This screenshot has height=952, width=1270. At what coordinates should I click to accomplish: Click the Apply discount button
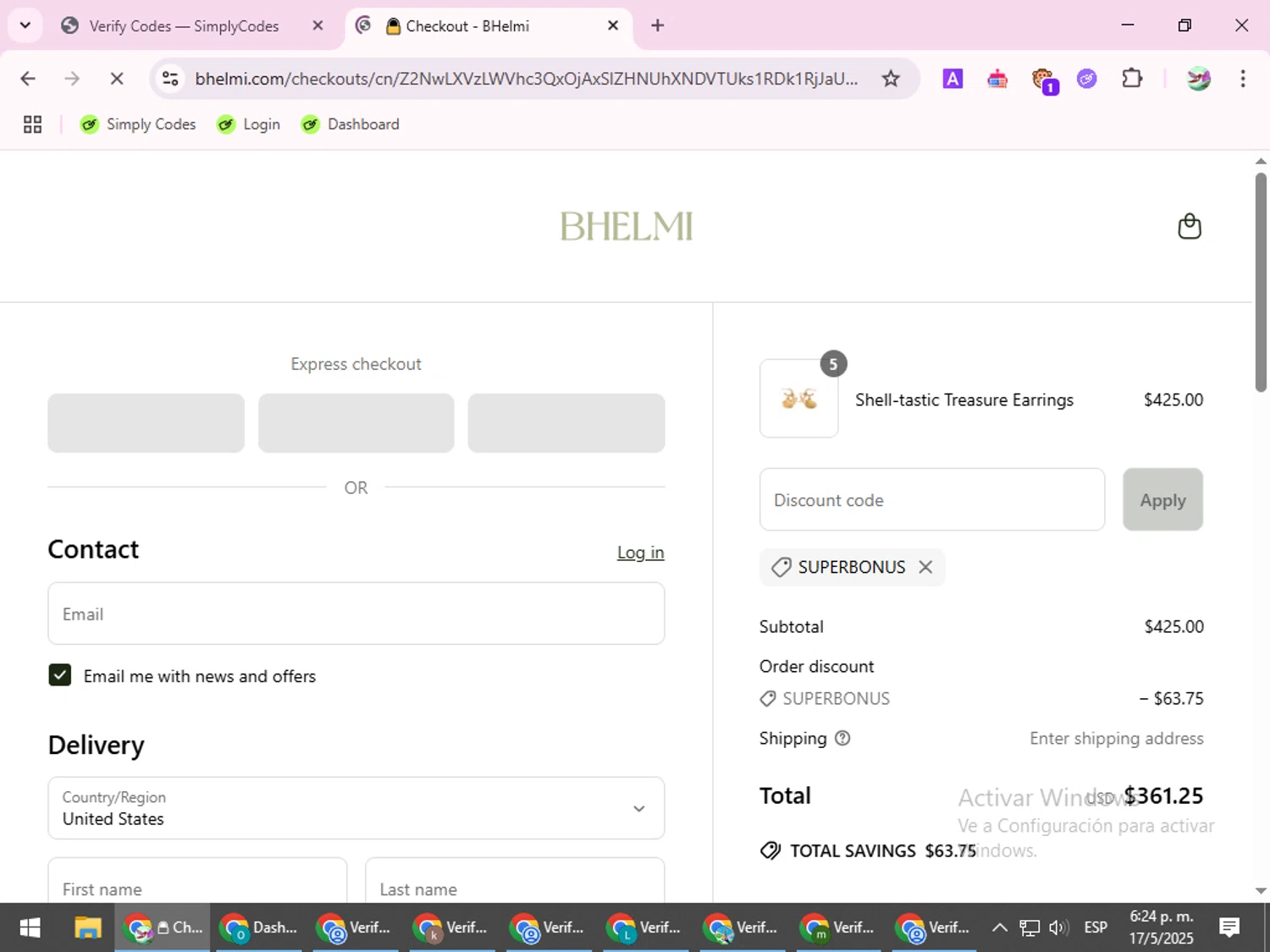[1162, 499]
